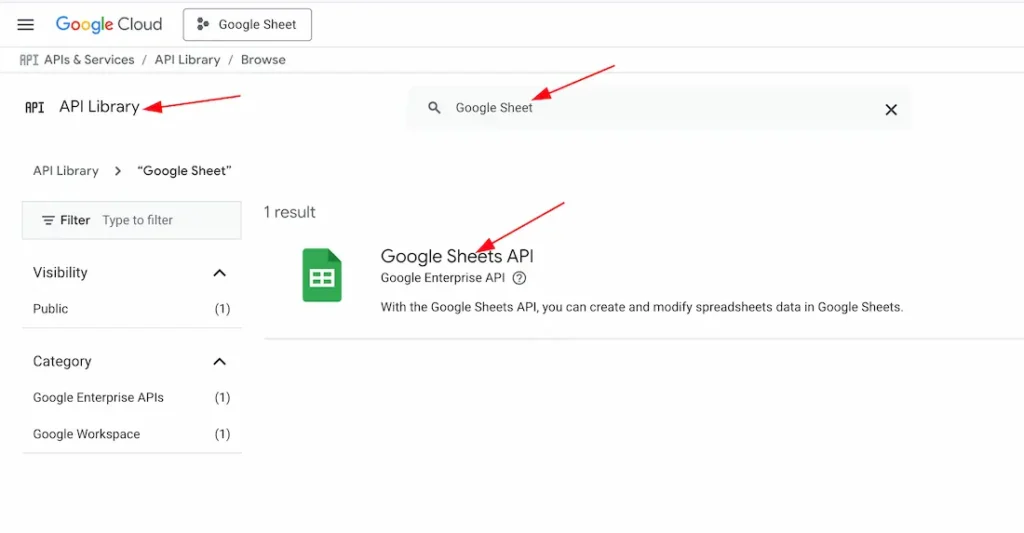Filter by Google Workspace category
Screen dimensions: 1024x533
[x=87, y=434]
